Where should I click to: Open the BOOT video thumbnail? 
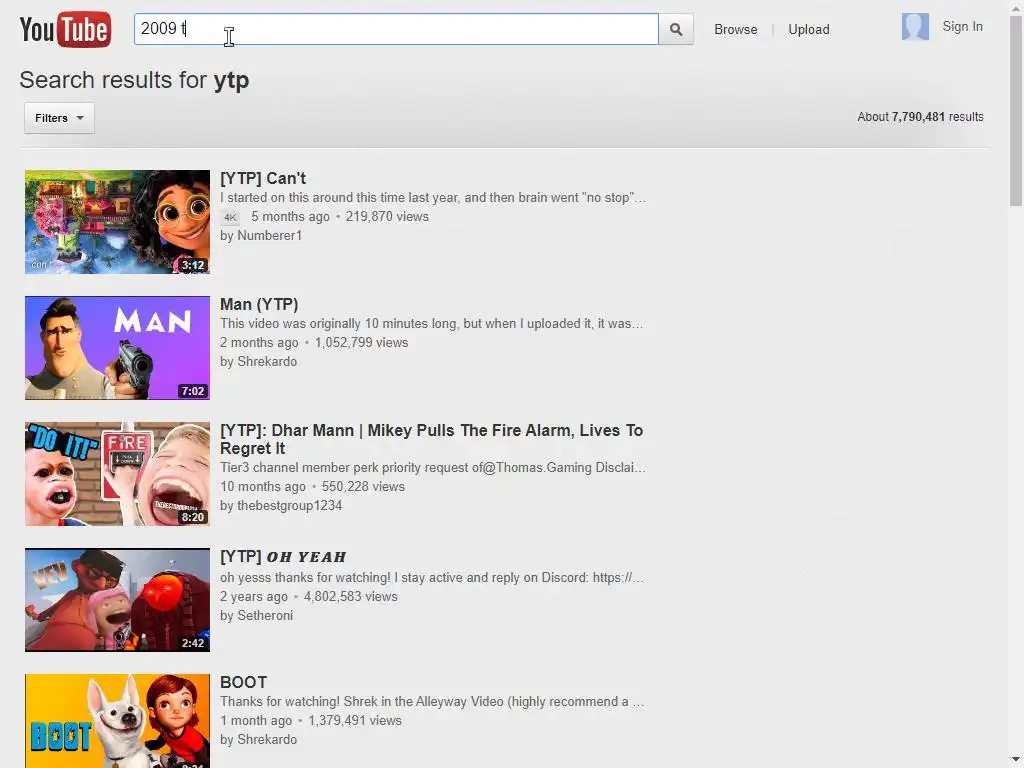(x=118, y=721)
